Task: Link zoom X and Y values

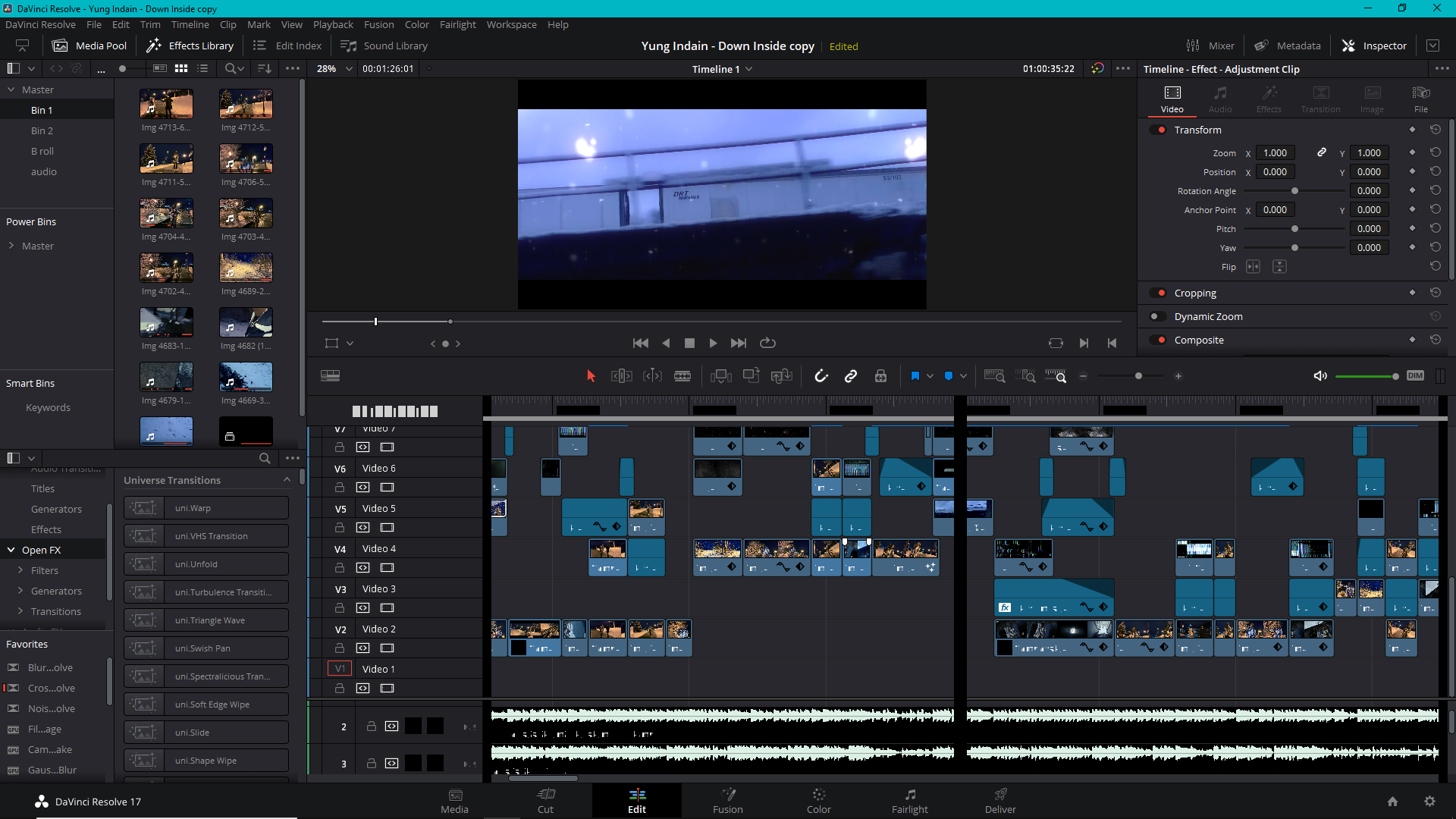Action: [x=1322, y=152]
